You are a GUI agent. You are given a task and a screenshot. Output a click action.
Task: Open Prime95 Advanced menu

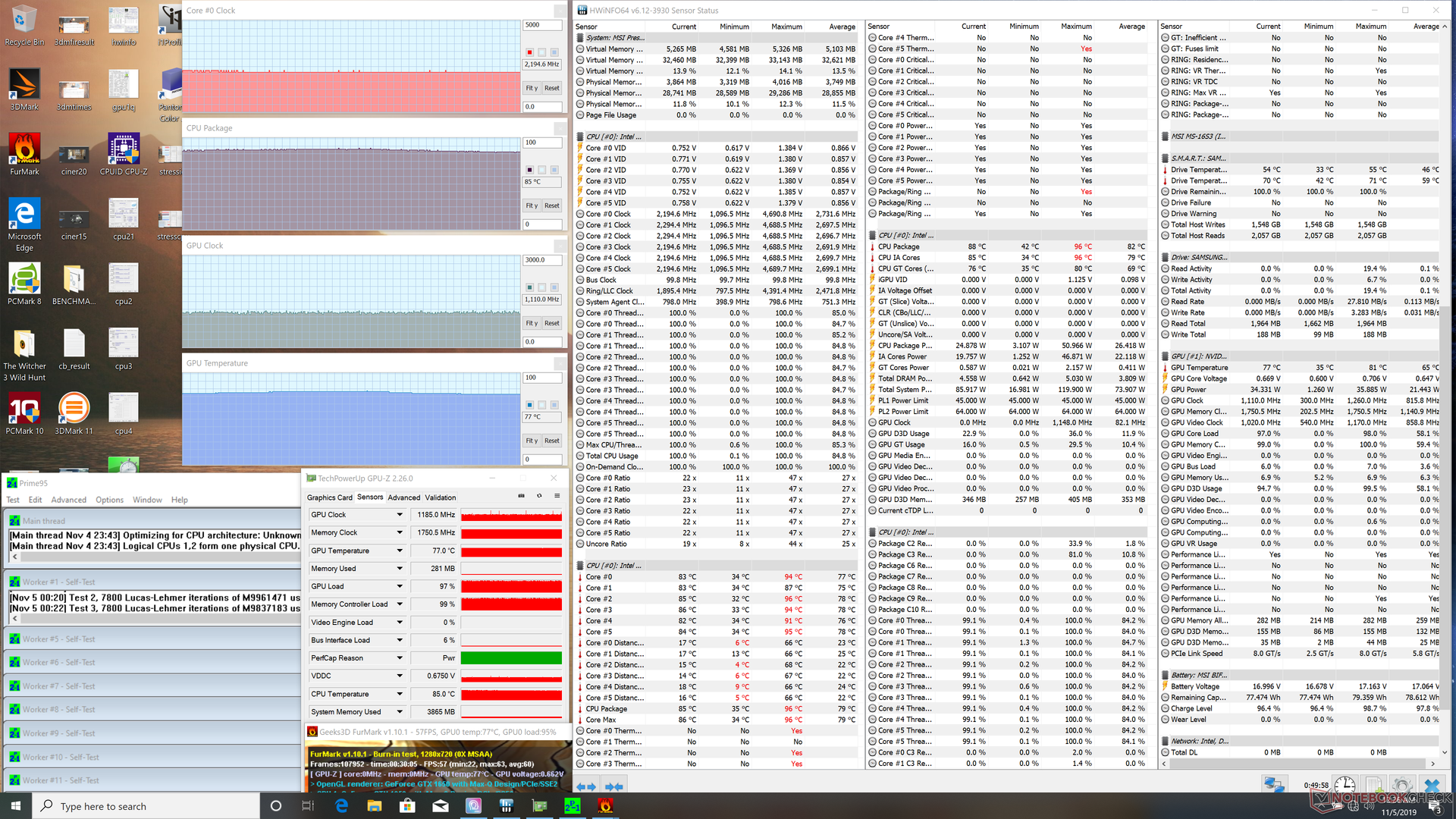(x=68, y=500)
